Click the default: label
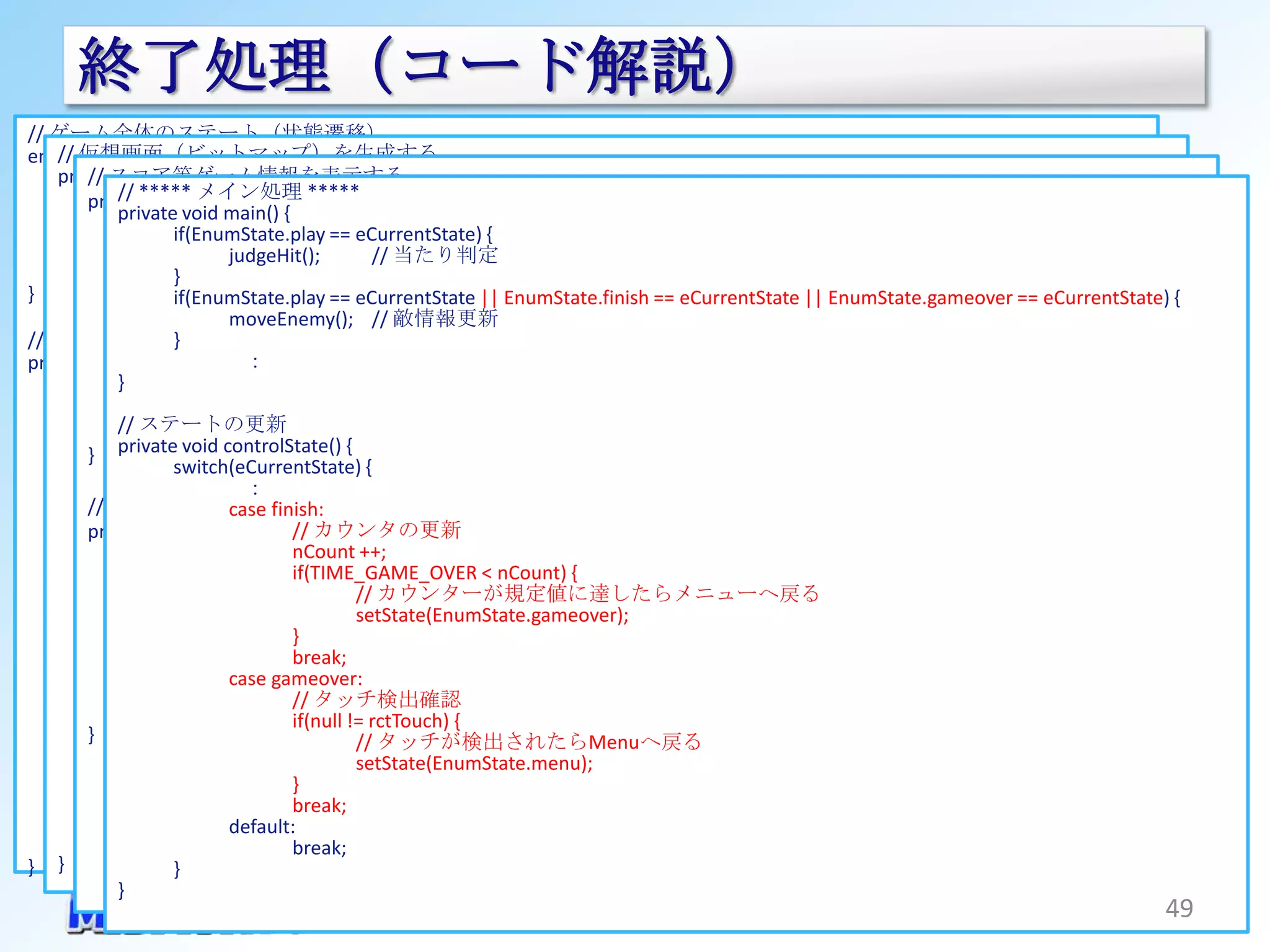This screenshot has height=952, width=1270. point(262,827)
